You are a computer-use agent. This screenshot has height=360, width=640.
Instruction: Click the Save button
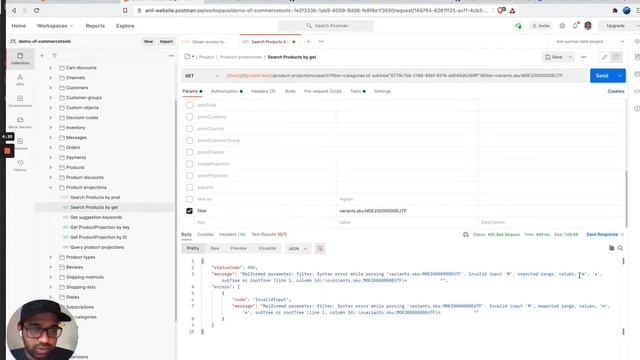click(554, 57)
